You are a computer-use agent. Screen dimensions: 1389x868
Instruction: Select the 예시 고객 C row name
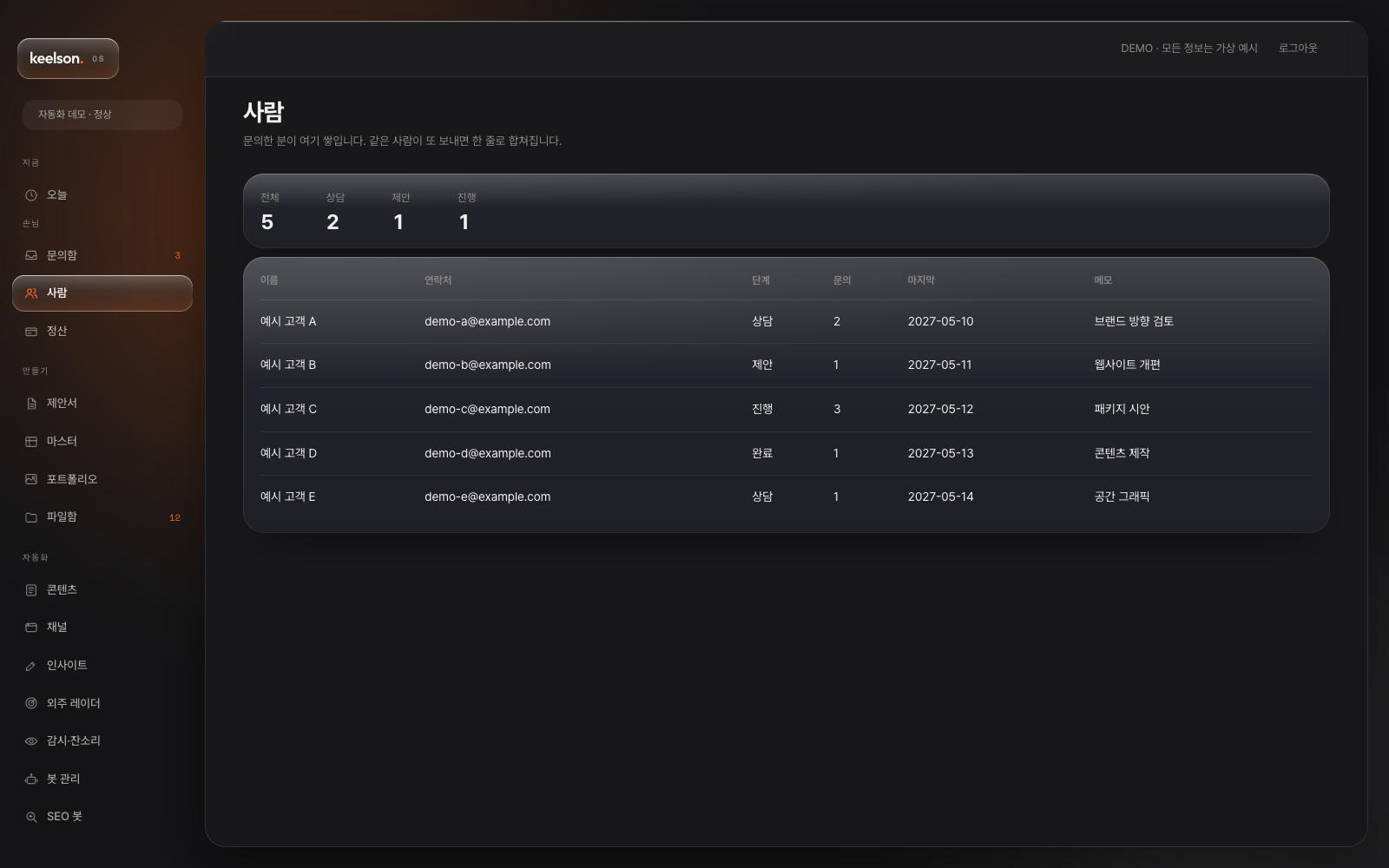coord(288,409)
